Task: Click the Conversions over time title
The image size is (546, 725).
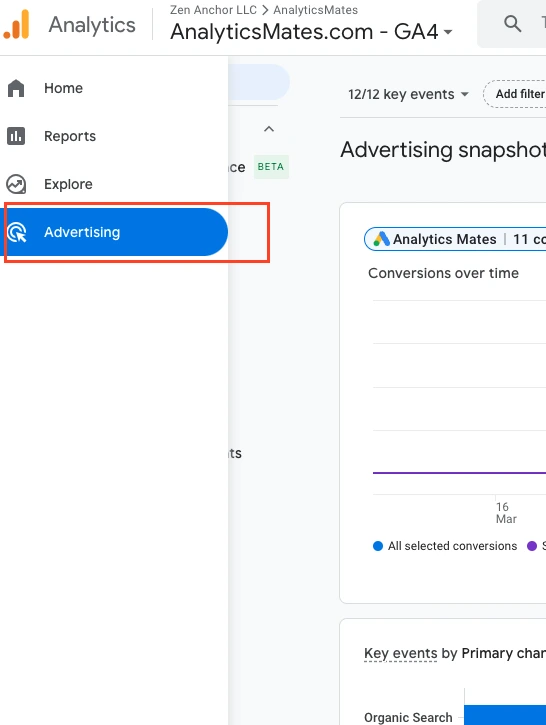Action: point(443,273)
